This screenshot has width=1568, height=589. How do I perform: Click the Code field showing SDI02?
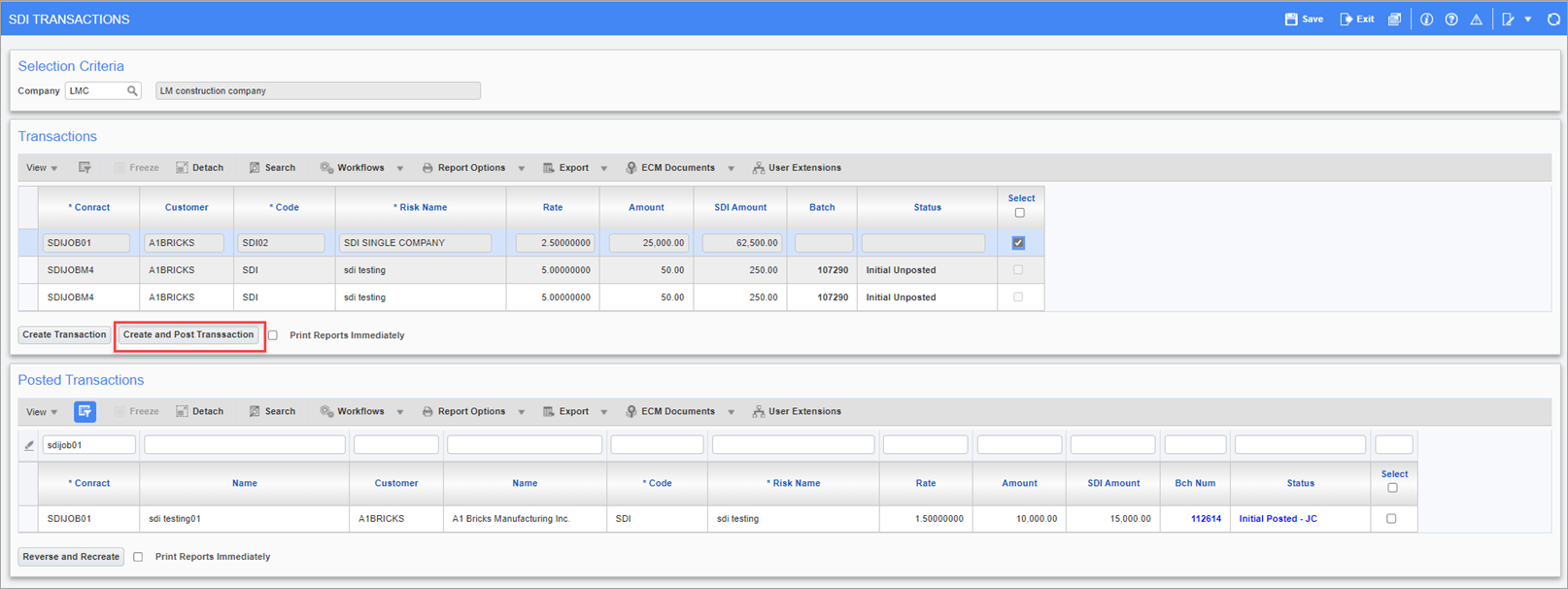282,243
